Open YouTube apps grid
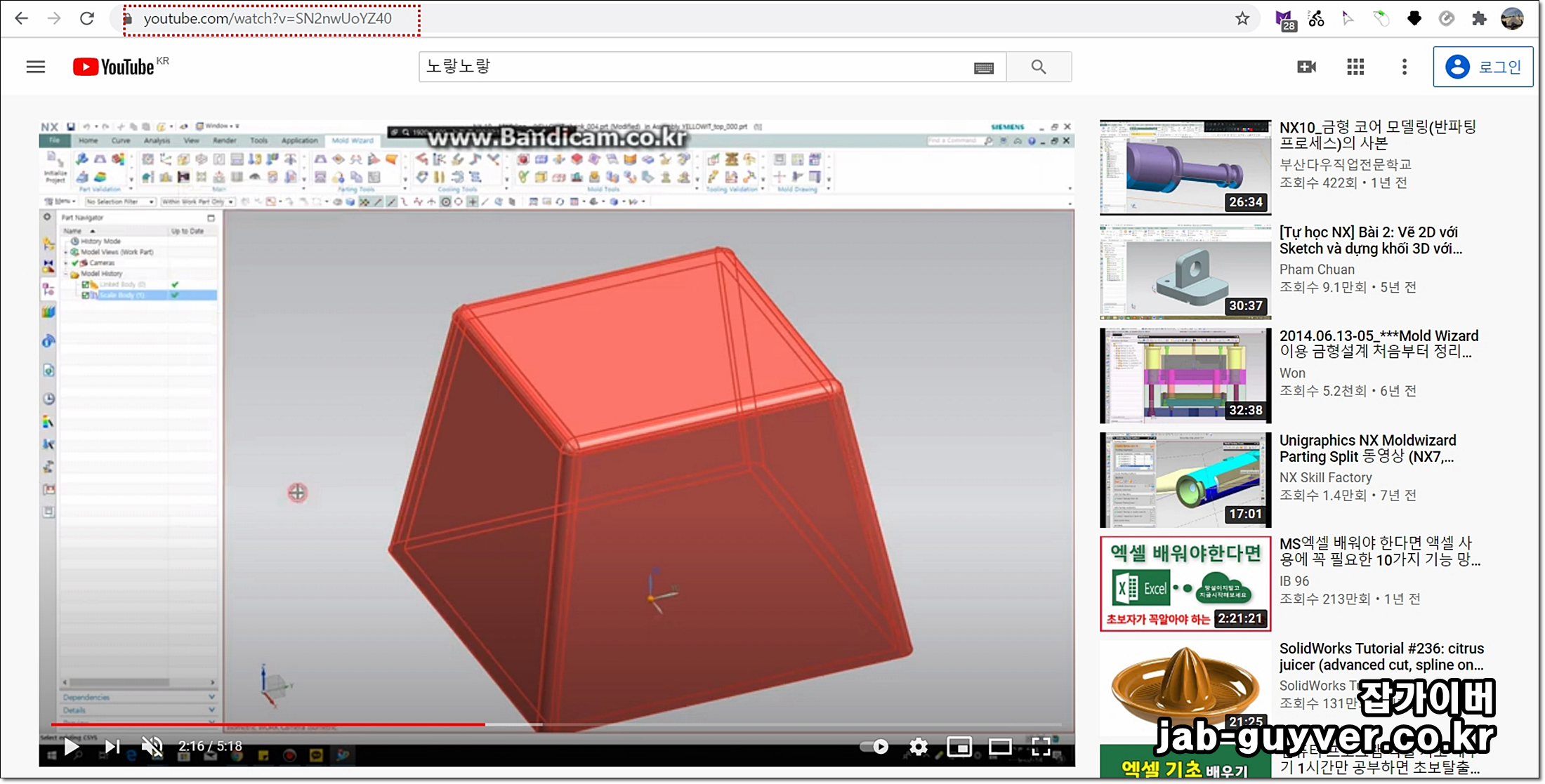1545x784 pixels. (1355, 67)
